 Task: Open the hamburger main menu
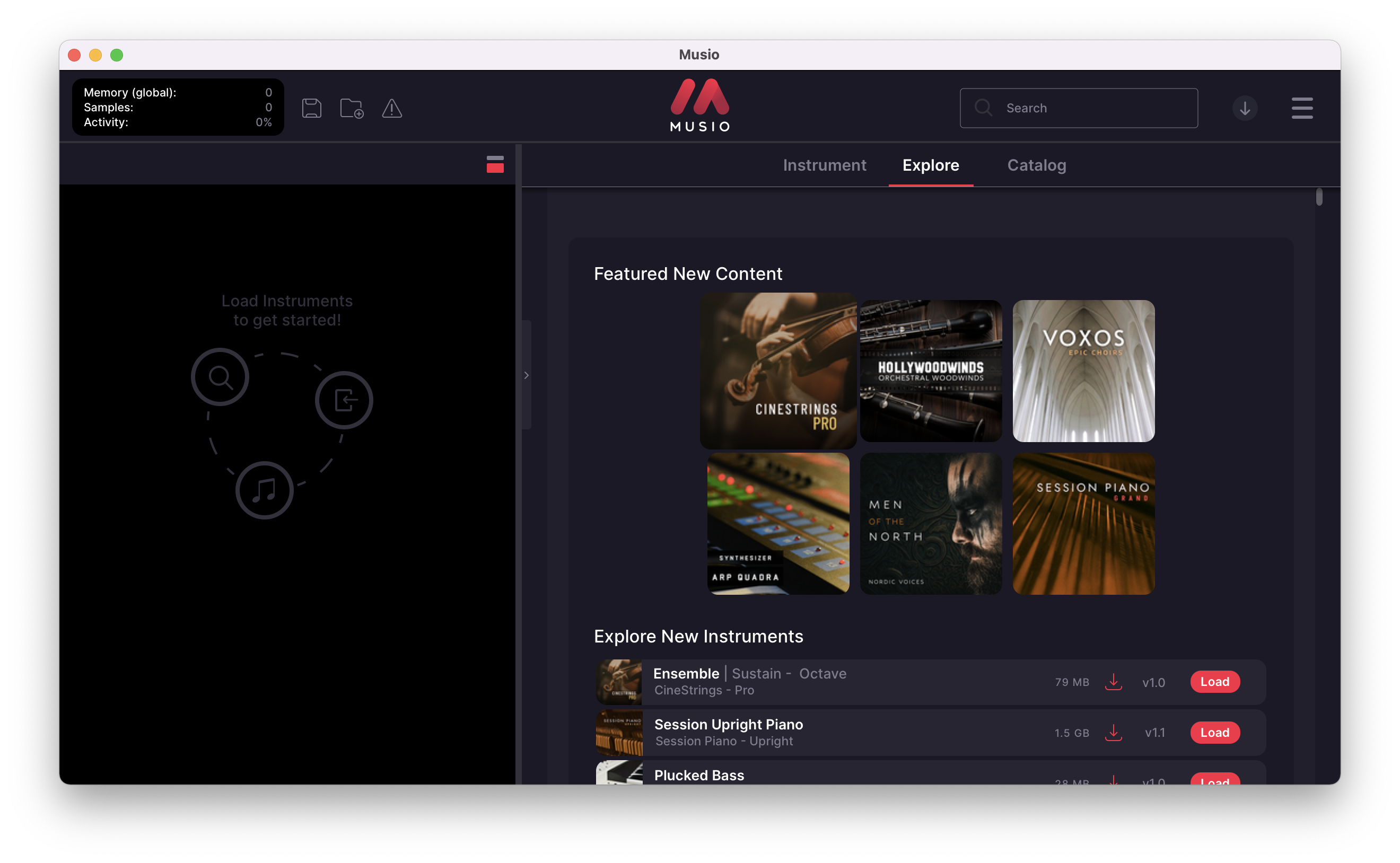(x=1302, y=108)
